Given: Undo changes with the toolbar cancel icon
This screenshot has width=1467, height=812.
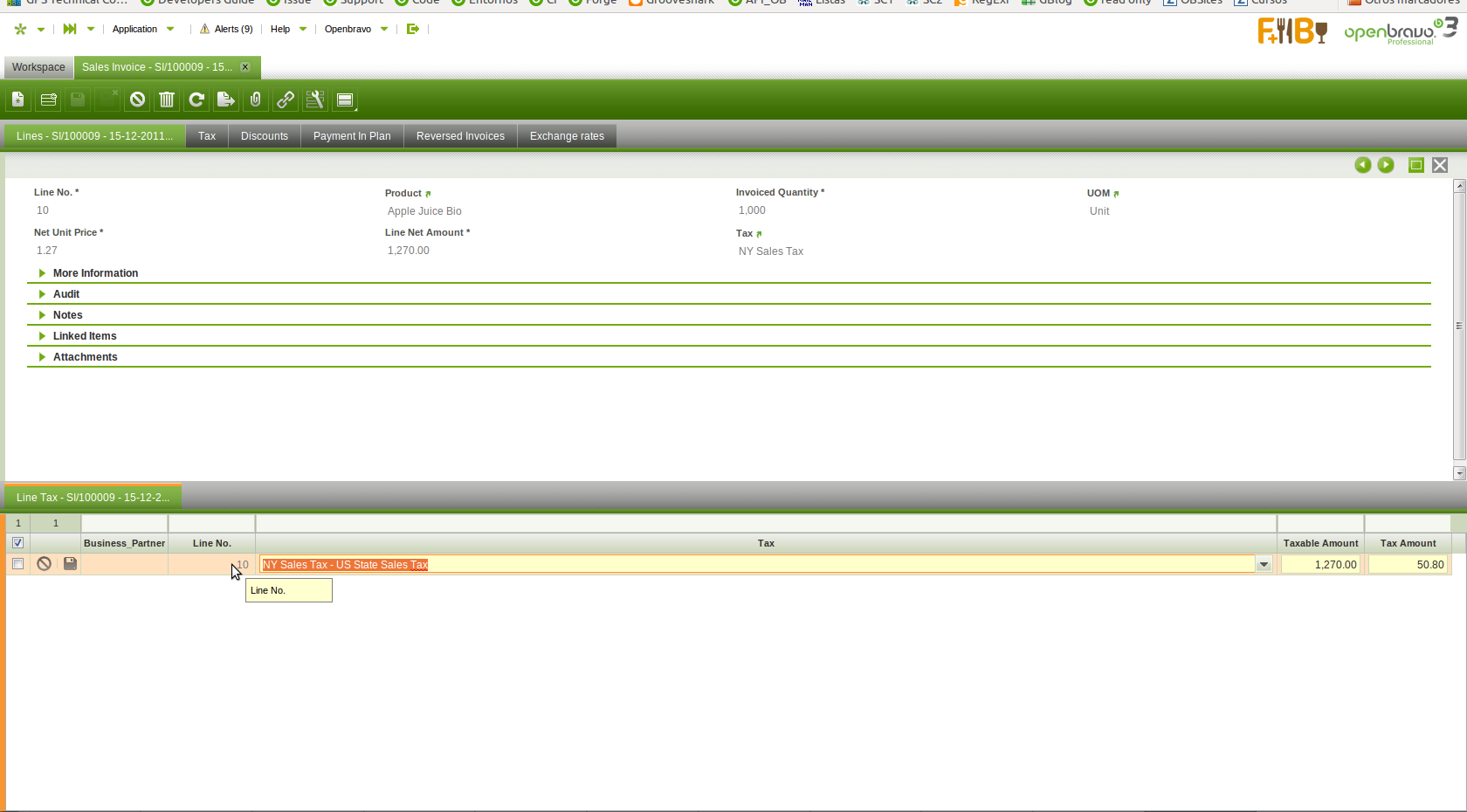Looking at the screenshot, I should [137, 100].
